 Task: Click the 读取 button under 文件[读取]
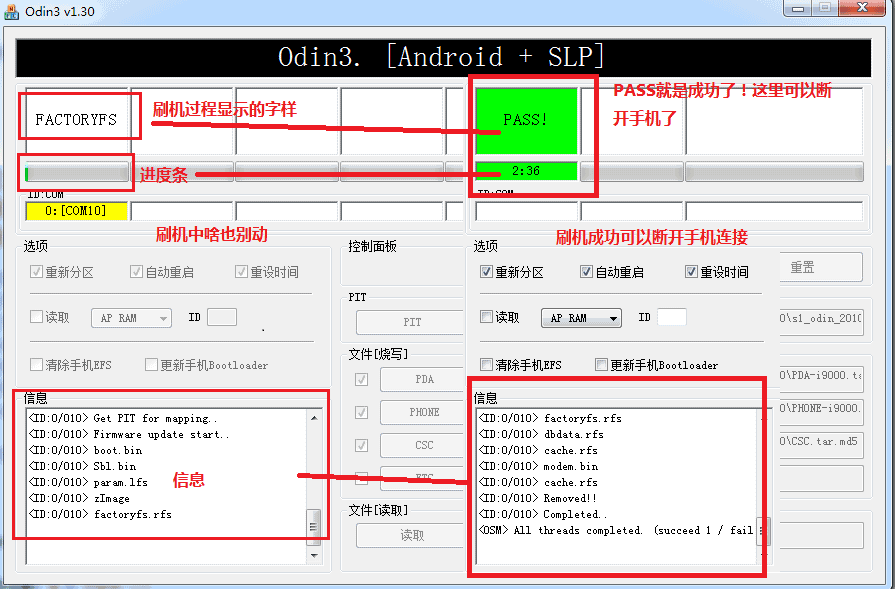coord(411,535)
